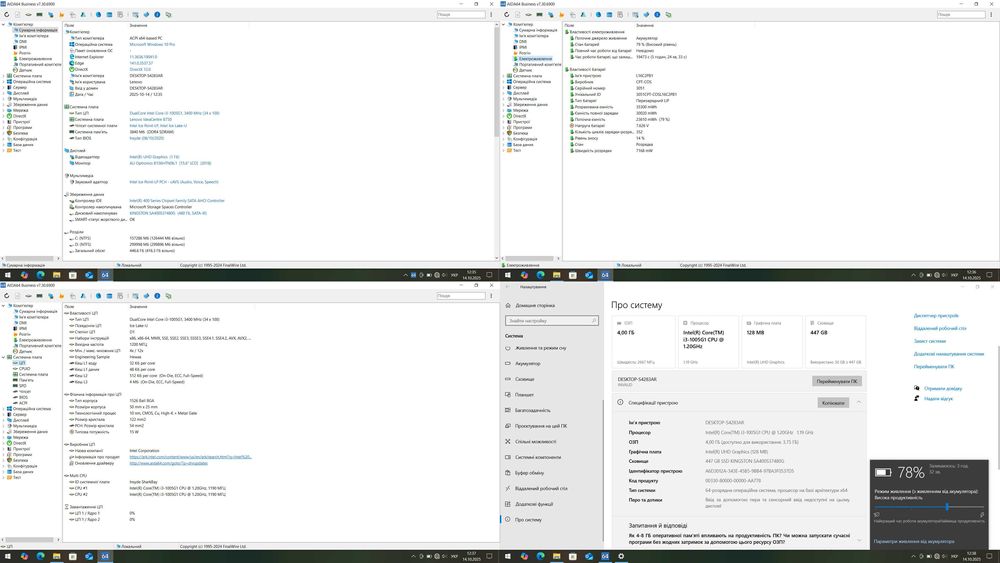
Task: Open Edge from taskbar under power-management AIDA64 window
Action: tap(540, 275)
